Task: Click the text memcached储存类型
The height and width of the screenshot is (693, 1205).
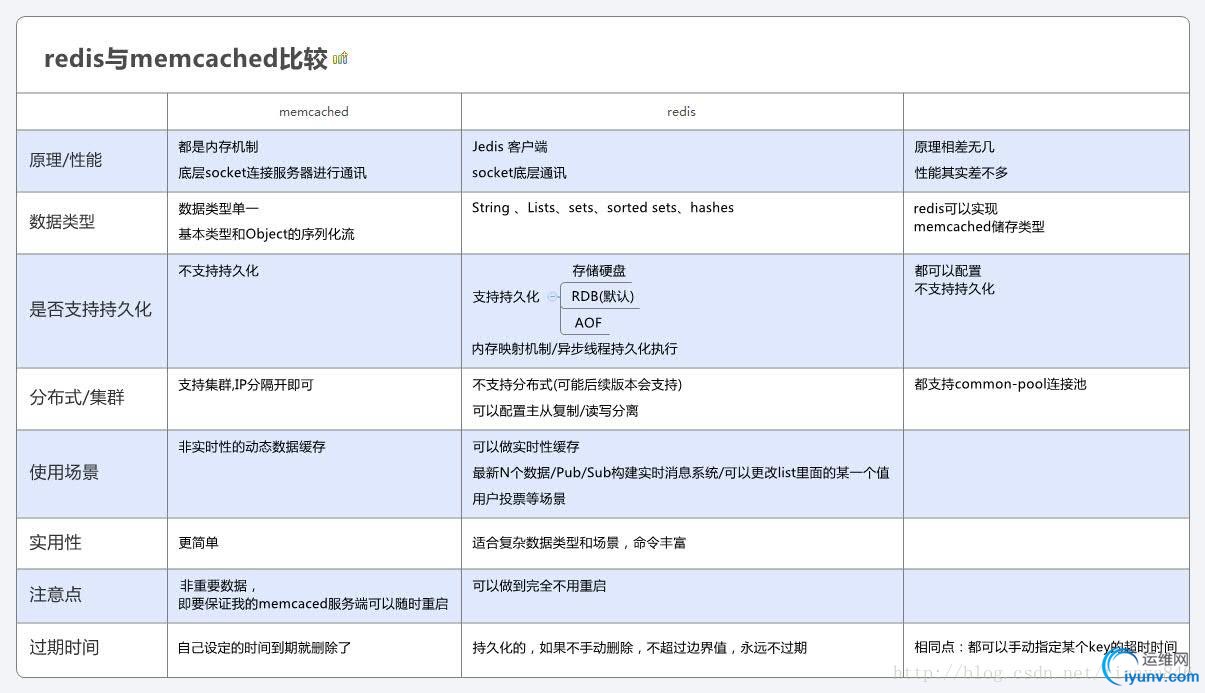Action: coord(979,227)
